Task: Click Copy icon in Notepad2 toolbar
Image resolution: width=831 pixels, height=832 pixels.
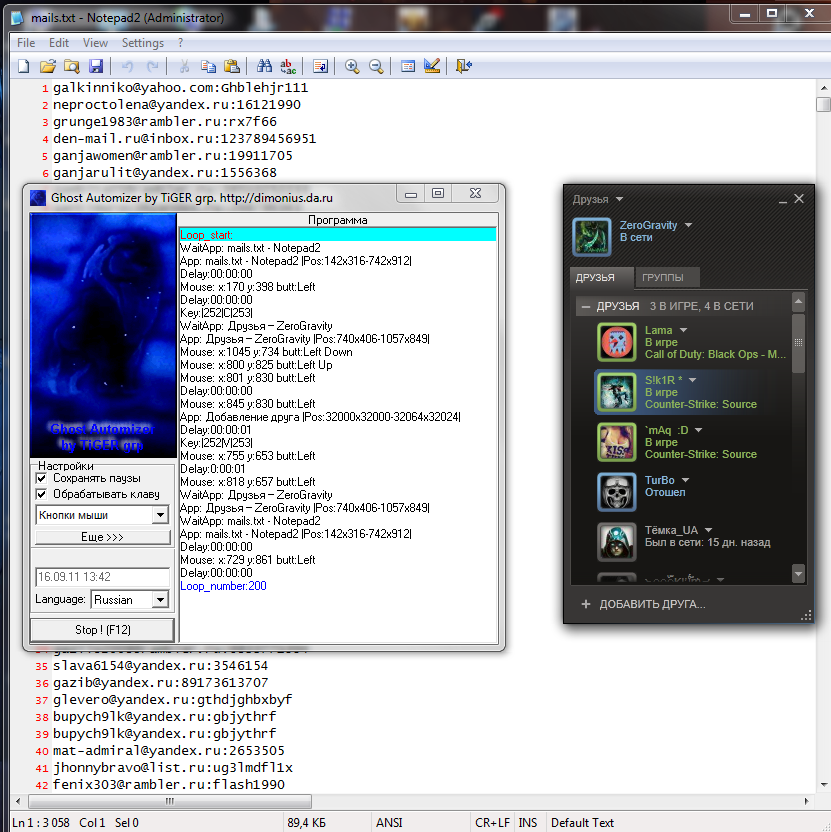Action: coord(208,66)
